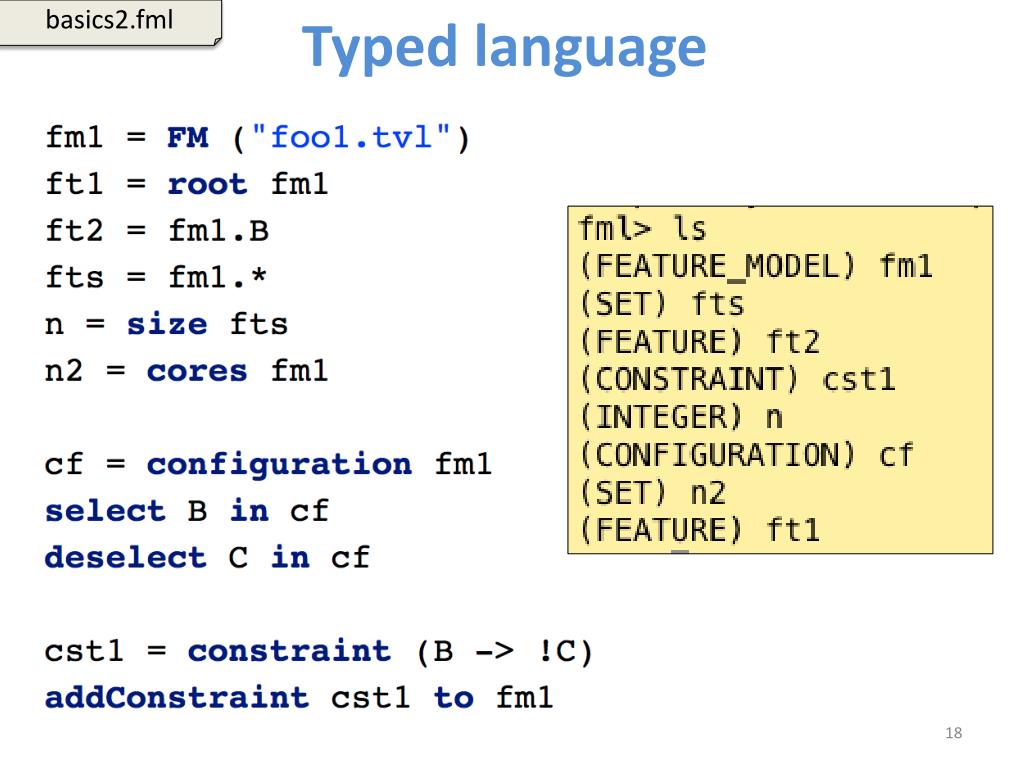Screen dimensions: 1024x768
Task: Click the '(SET) n2' output line
Action: [652, 493]
